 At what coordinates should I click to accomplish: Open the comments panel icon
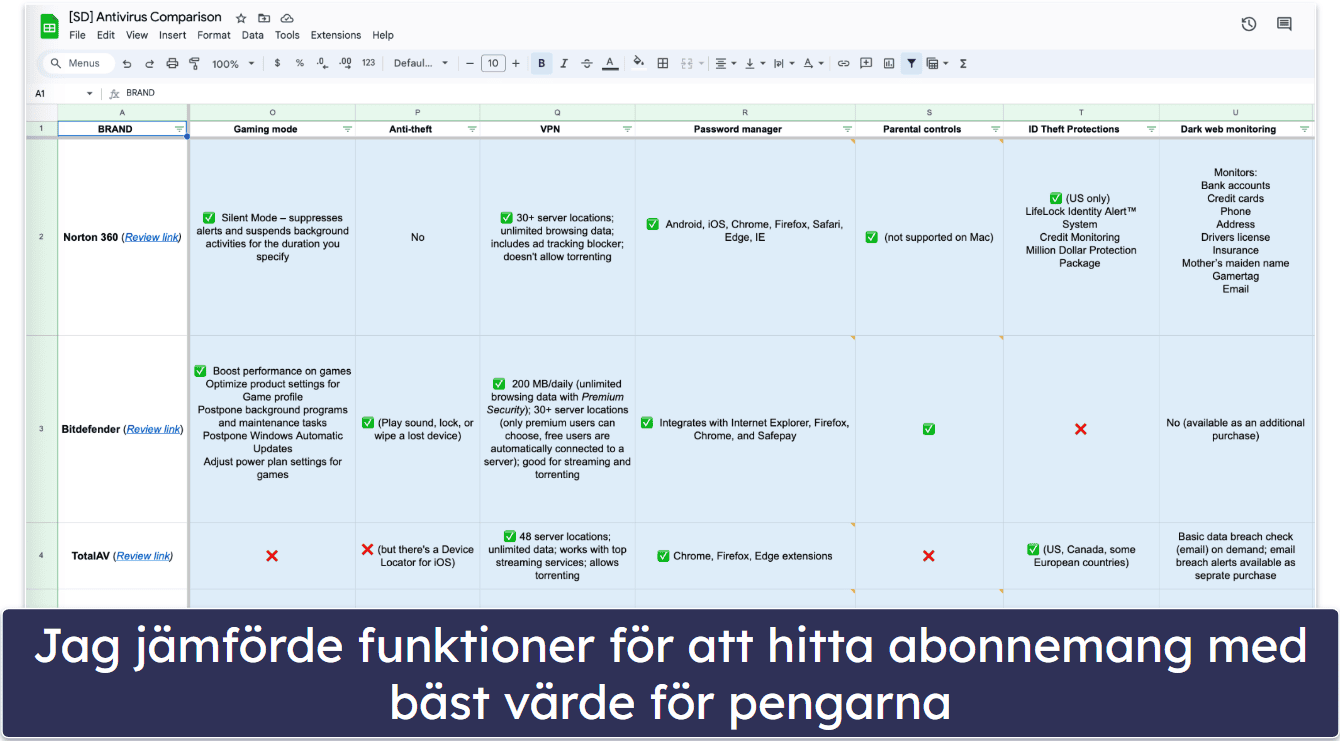coord(1284,24)
